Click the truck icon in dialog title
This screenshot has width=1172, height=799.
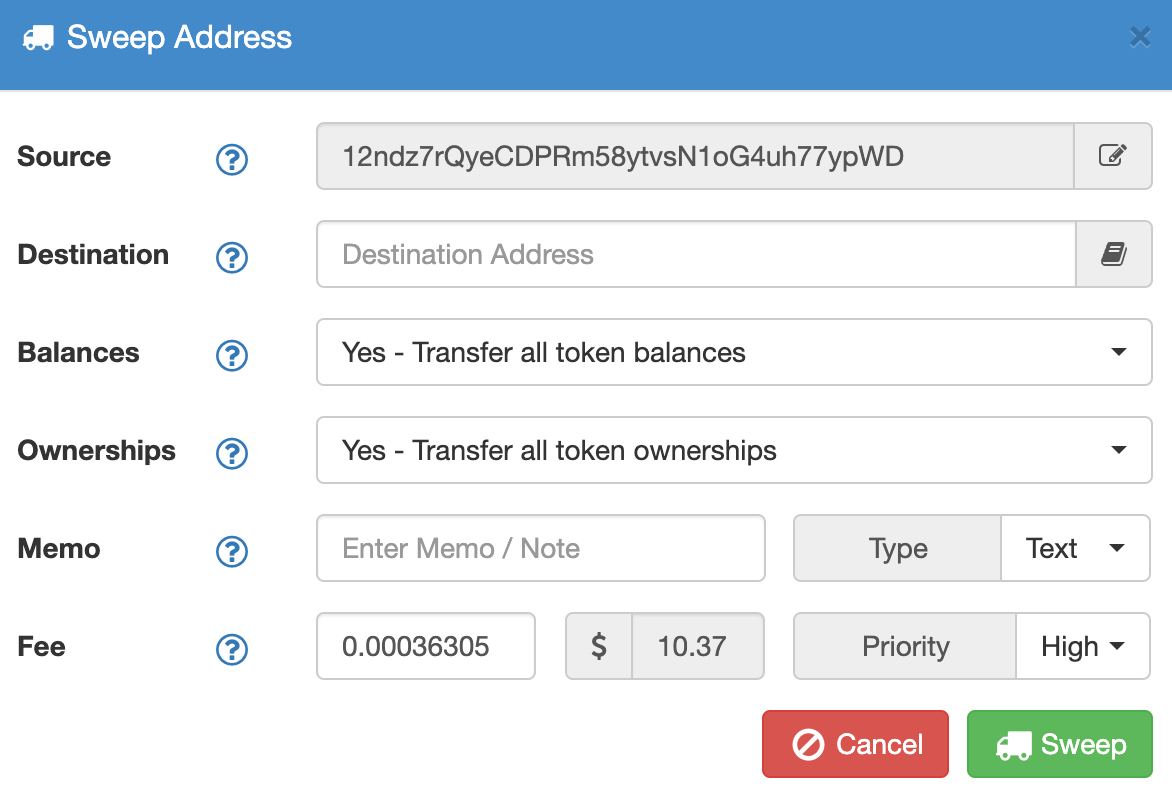click(38, 37)
